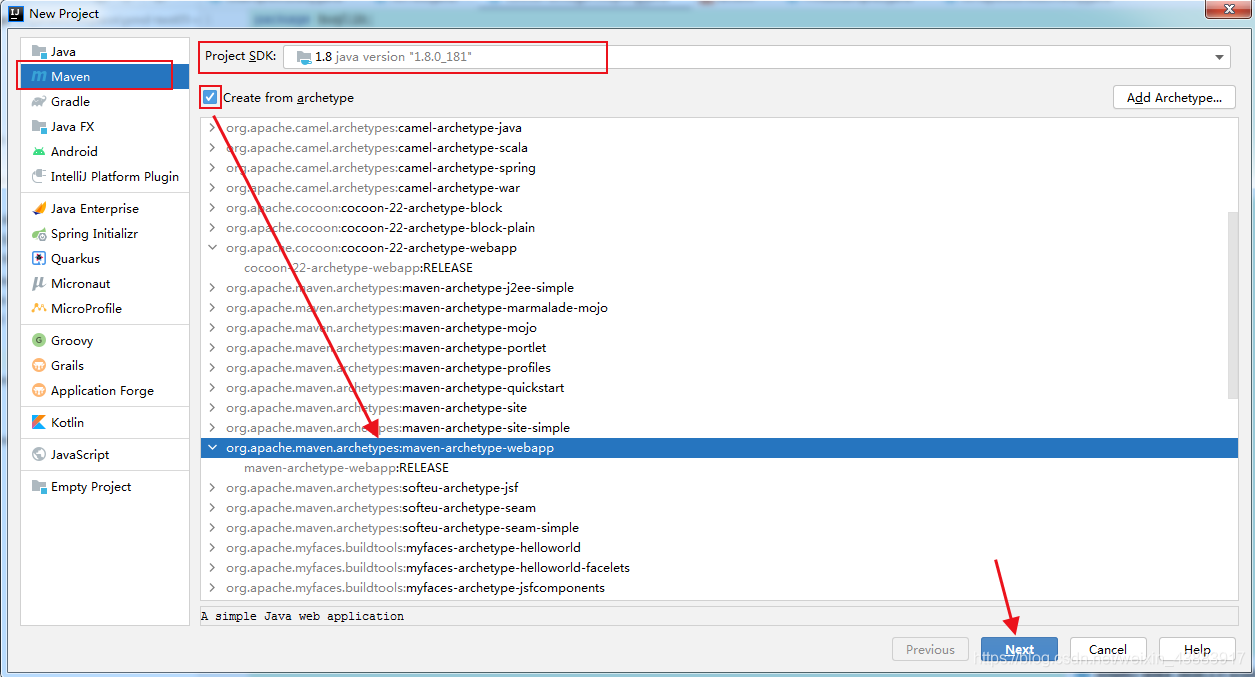Choose Gradle project type
Image resolution: width=1255 pixels, height=677 pixels.
point(105,101)
